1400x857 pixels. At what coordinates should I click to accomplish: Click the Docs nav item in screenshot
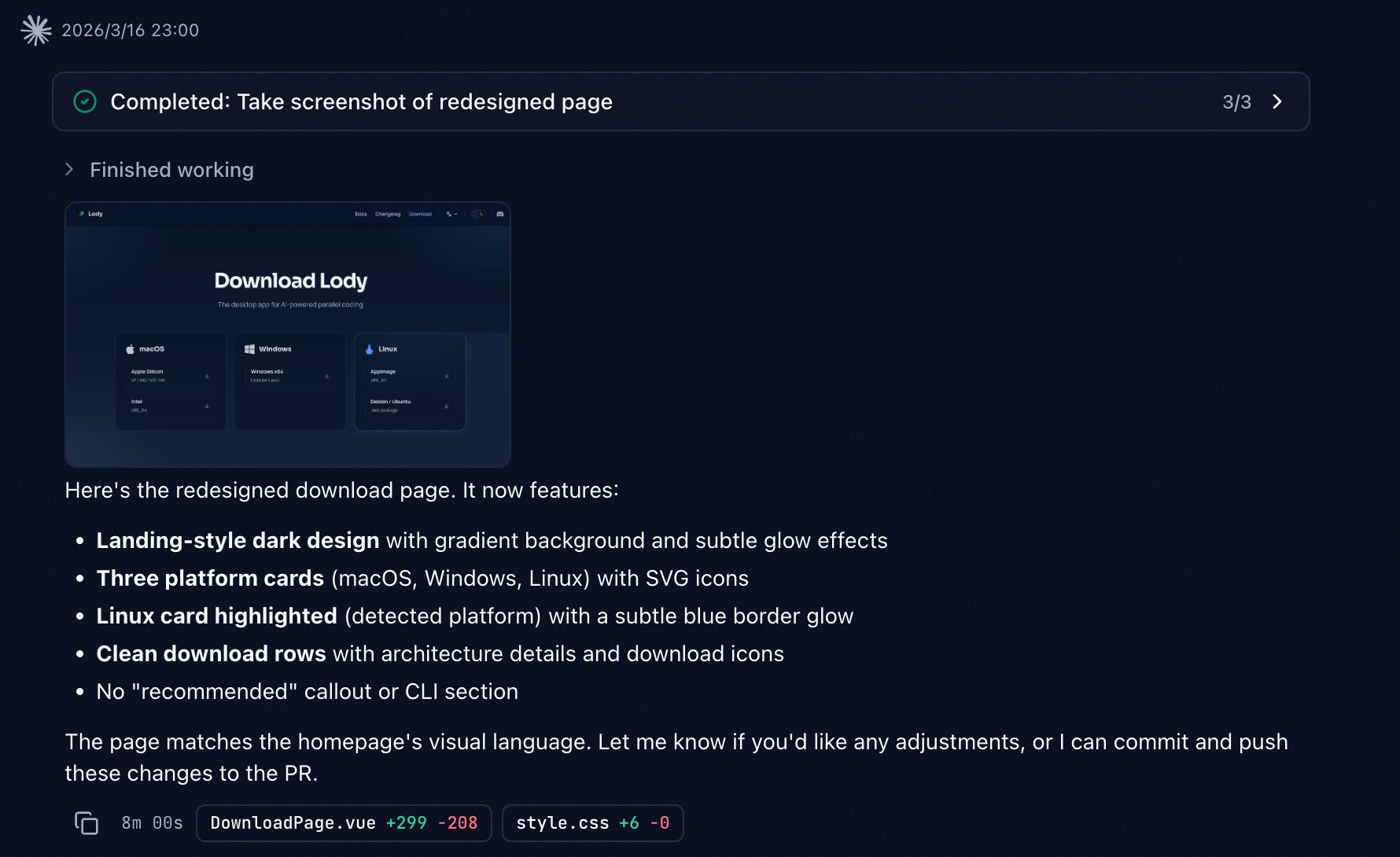(x=360, y=214)
